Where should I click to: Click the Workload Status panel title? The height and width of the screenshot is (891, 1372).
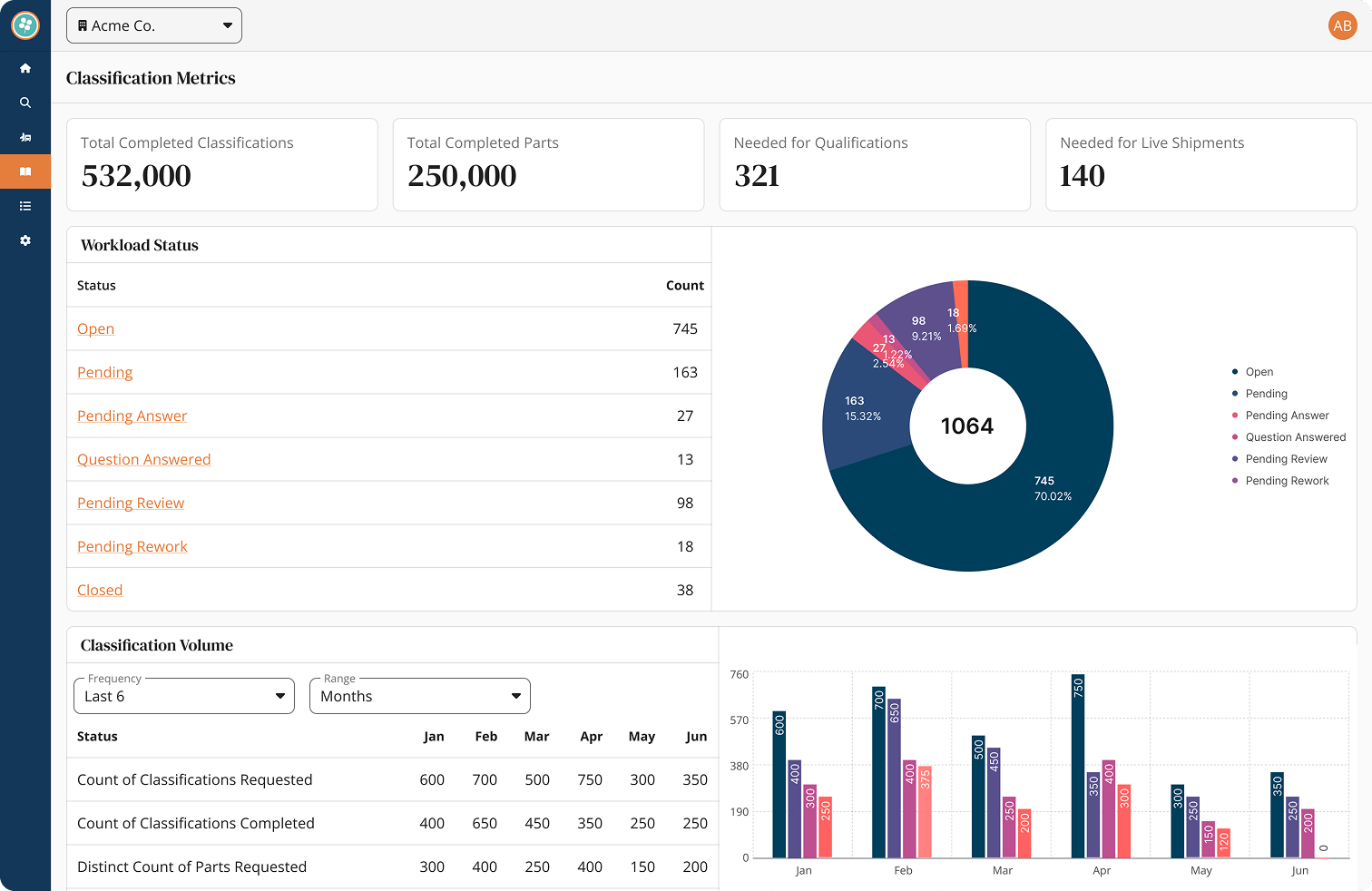coord(140,245)
